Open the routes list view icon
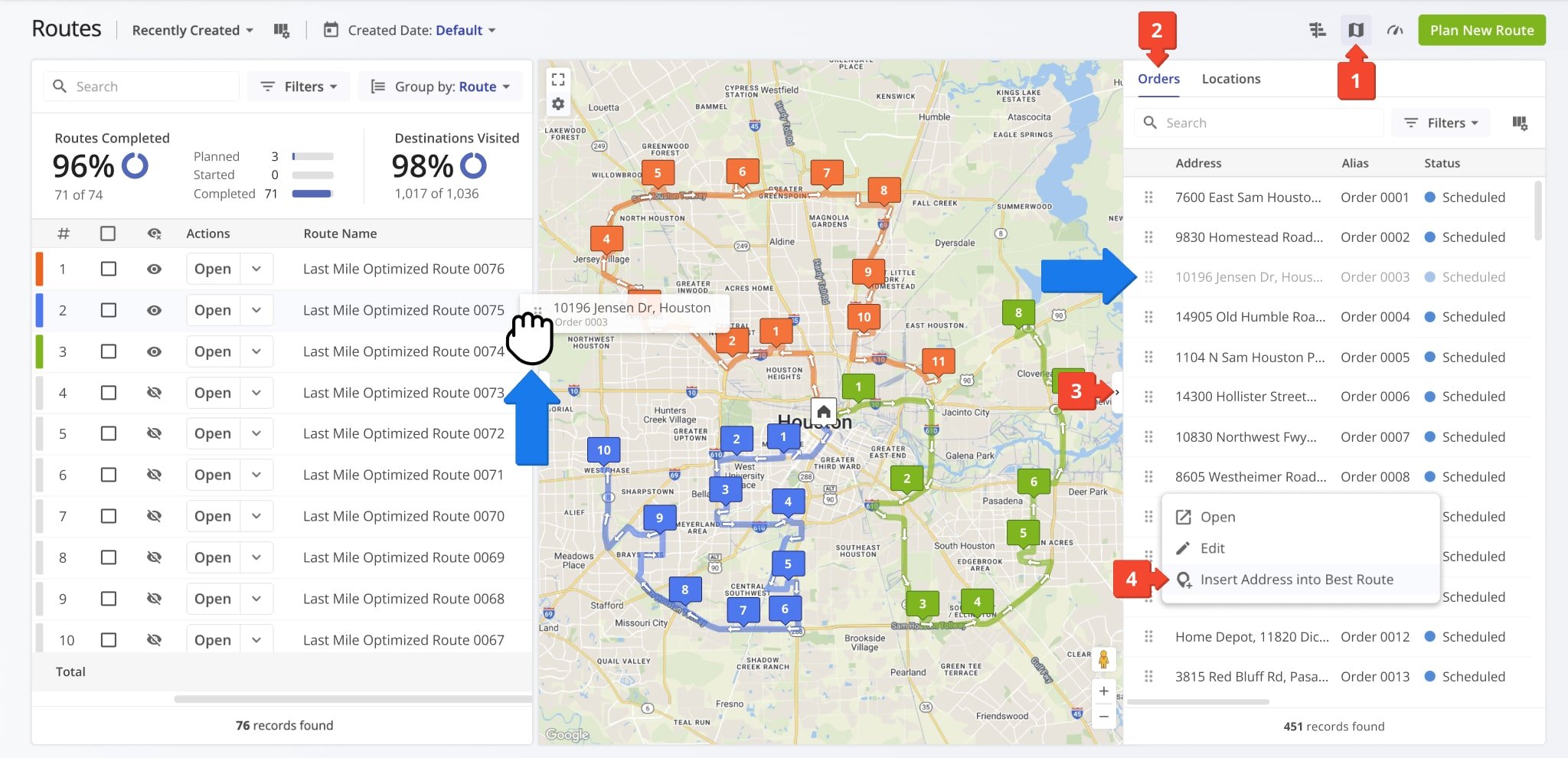The height and width of the screenshot is (758, 1568). 1317,30
